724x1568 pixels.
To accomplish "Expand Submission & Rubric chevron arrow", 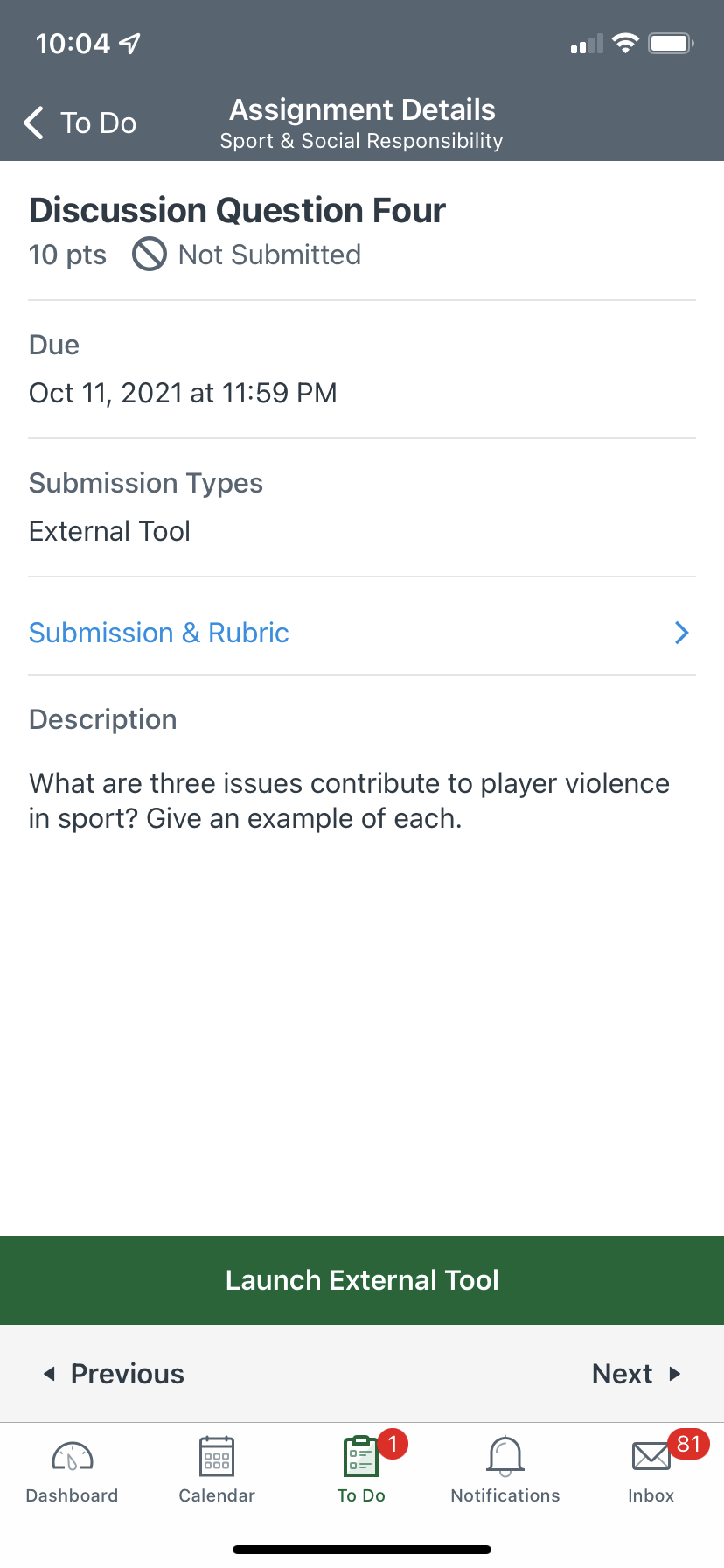I will [682, 633].
